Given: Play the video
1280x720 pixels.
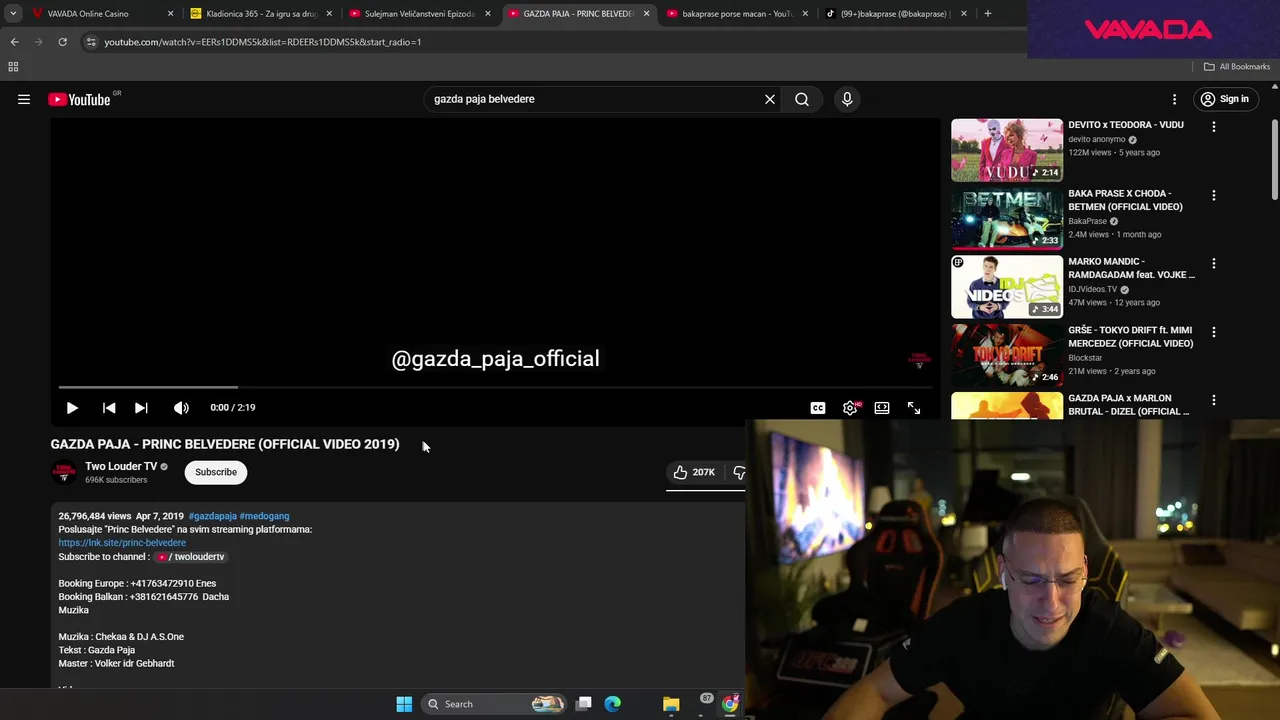Looking at the screenshot, I should tap(72, 408).
